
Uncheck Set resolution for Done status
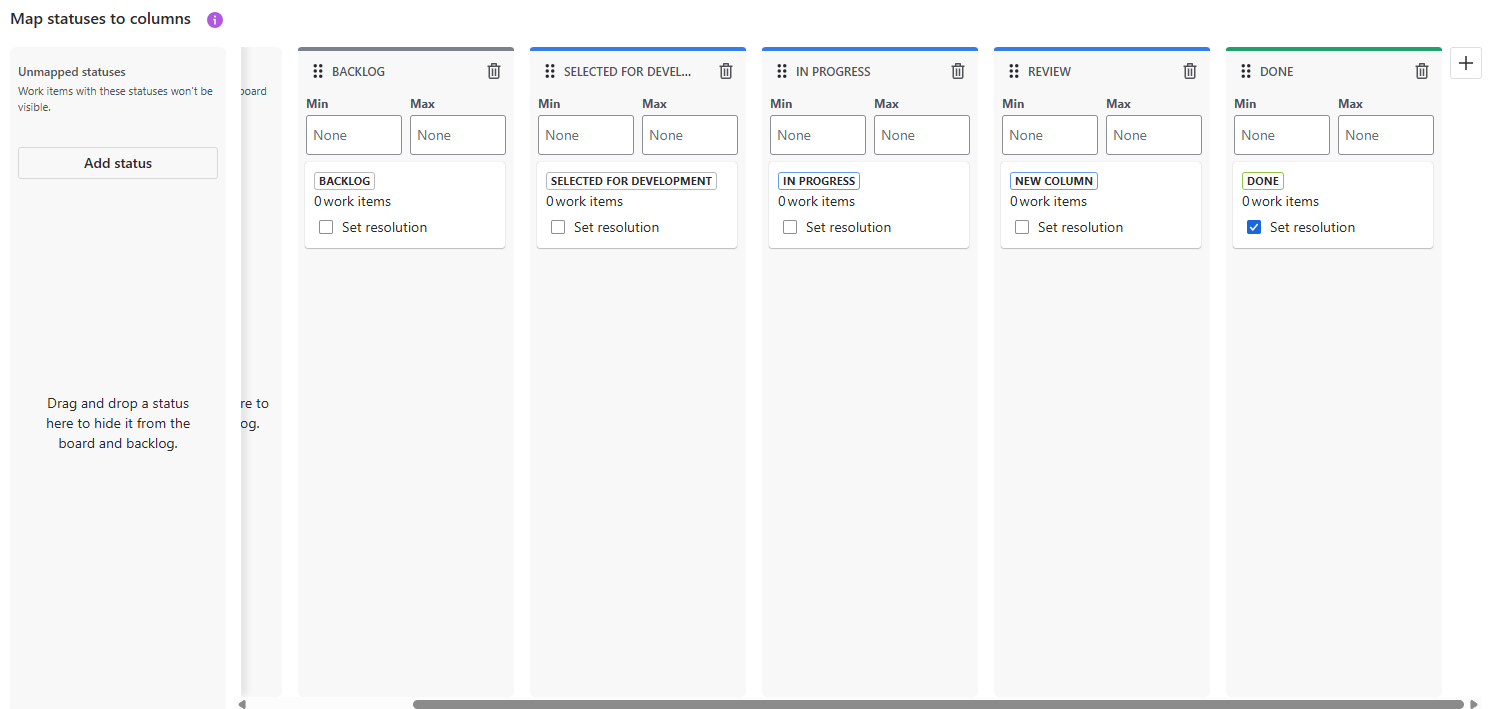click(x=1254, y=227)
